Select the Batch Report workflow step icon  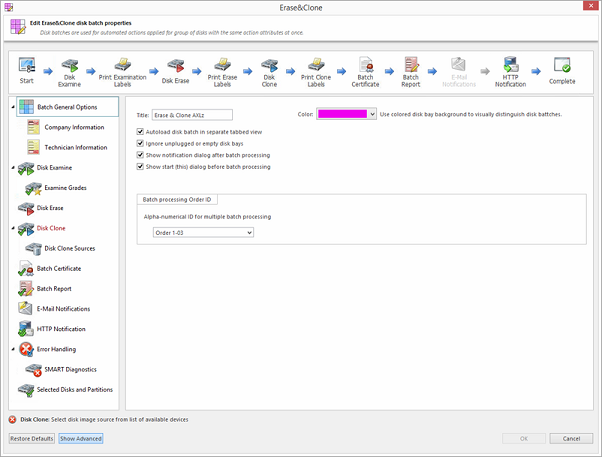[x=411, y=65]
